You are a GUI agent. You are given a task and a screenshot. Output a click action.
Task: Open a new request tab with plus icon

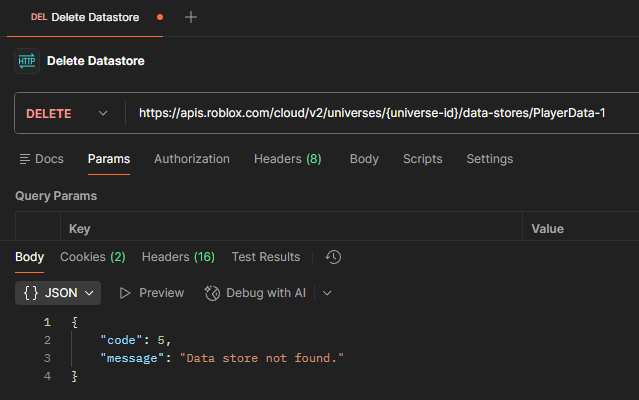point(191,17)
